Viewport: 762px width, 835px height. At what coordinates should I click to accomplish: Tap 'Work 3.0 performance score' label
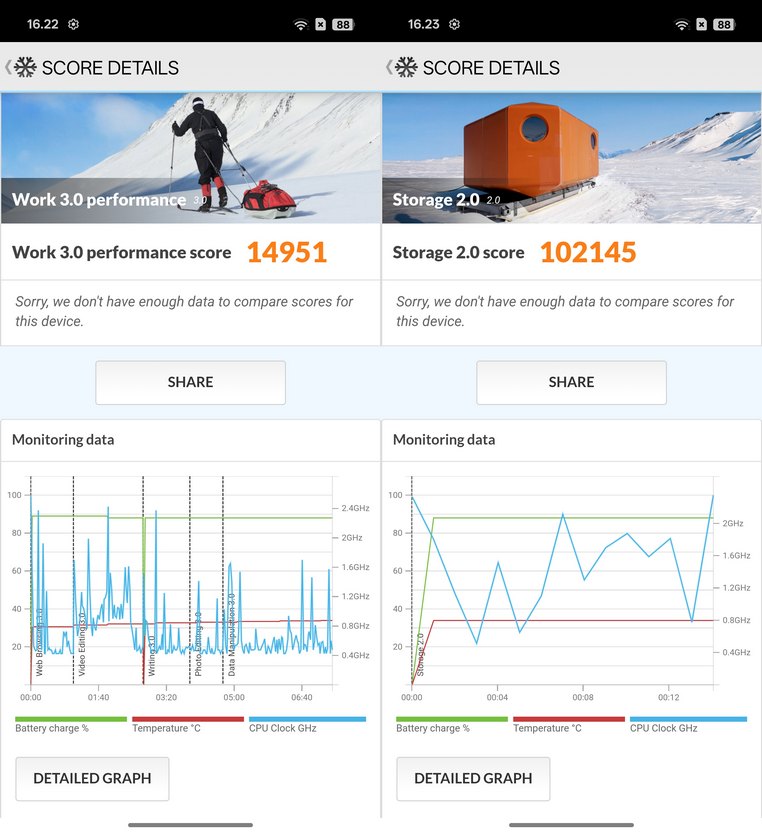(x=121, y=252)
